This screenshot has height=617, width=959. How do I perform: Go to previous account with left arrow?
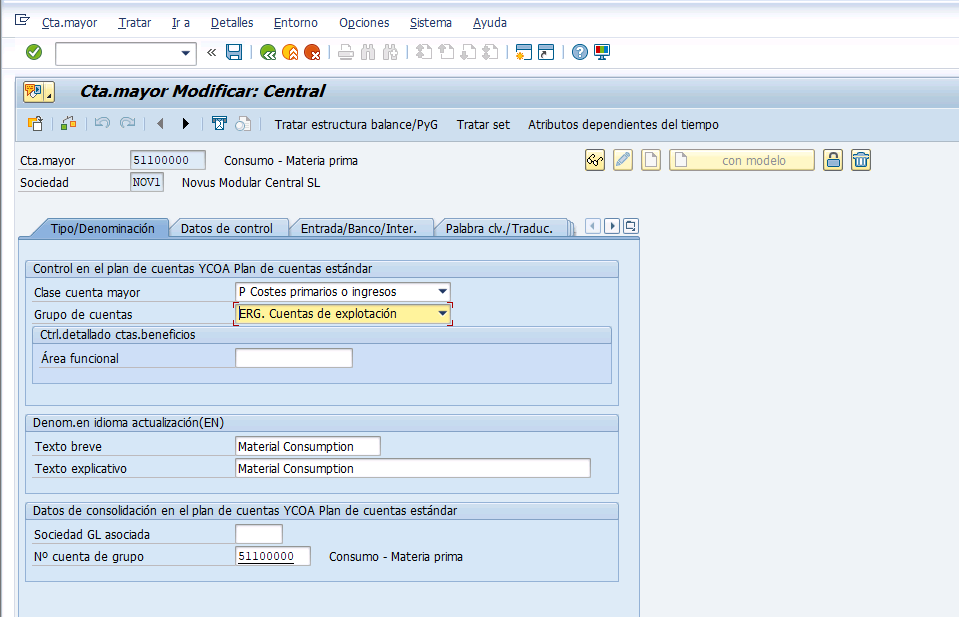click(160, 124)
